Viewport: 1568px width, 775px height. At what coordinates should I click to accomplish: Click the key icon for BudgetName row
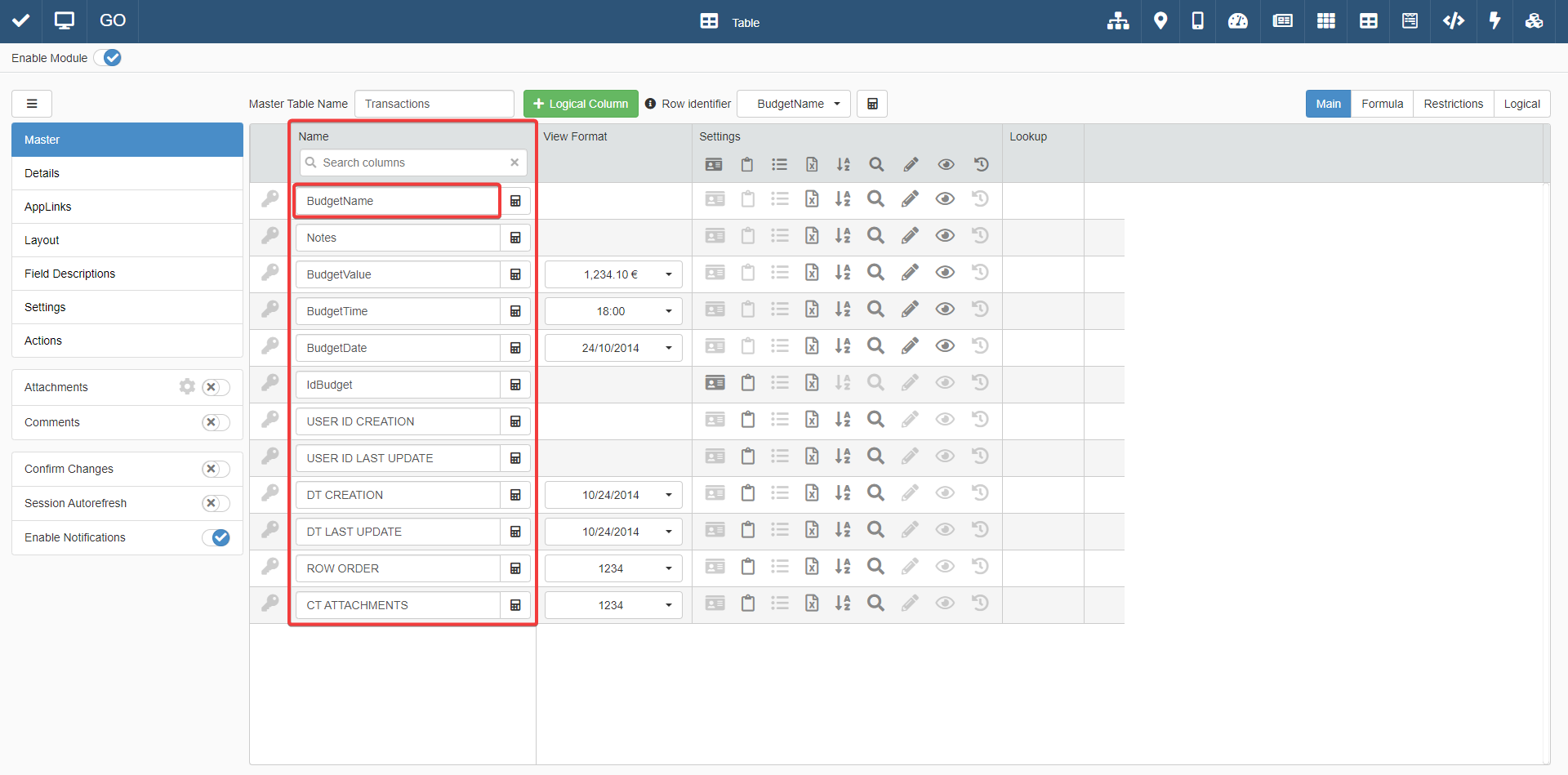270,199
